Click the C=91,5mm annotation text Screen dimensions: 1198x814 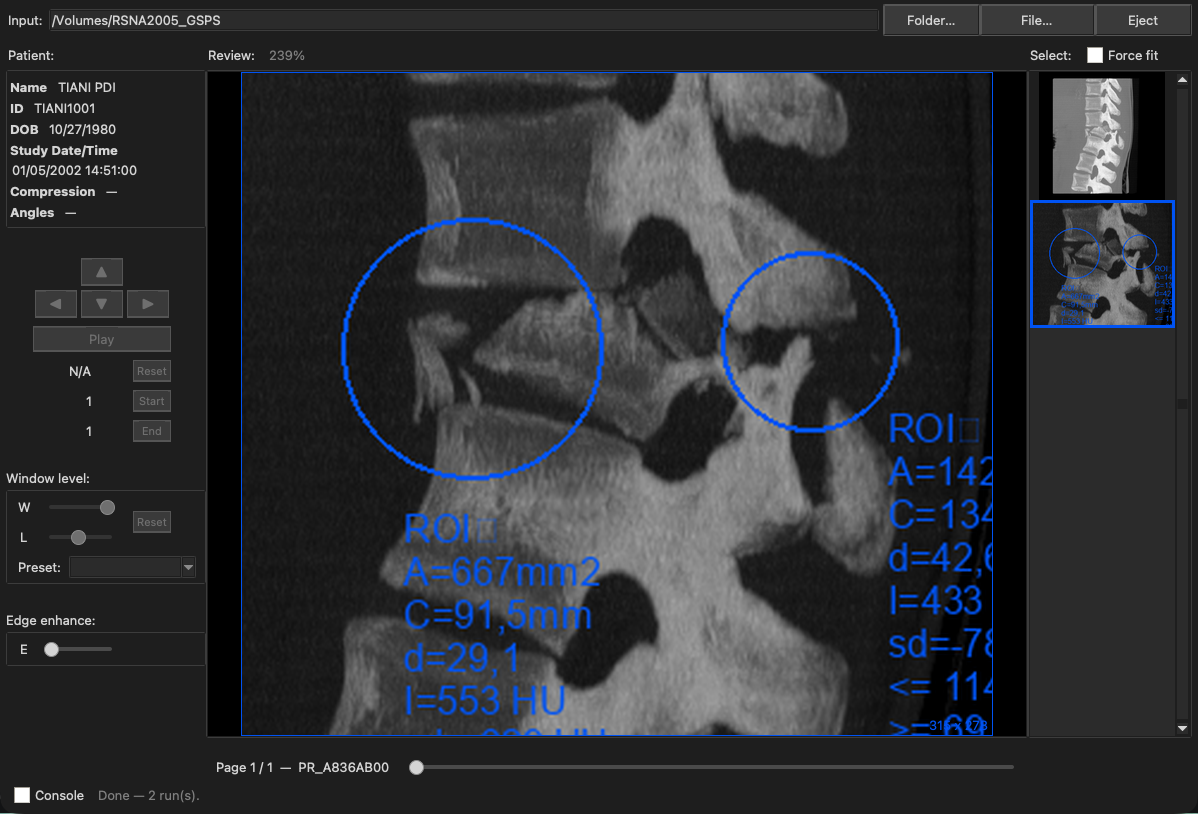(498, 616)
